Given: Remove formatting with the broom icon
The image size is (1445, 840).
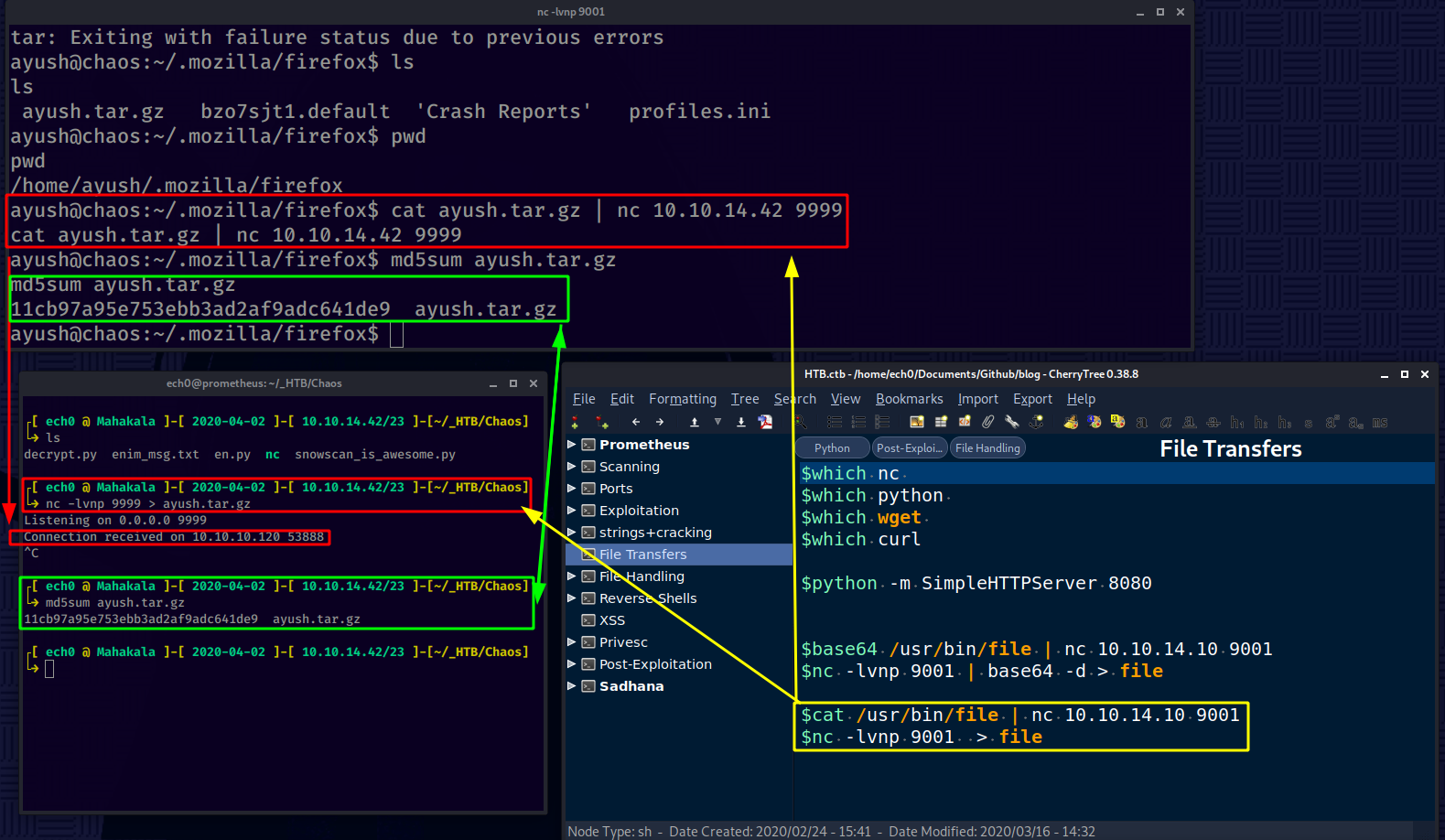Looking at the screenshot, I should click(1071, 422).
